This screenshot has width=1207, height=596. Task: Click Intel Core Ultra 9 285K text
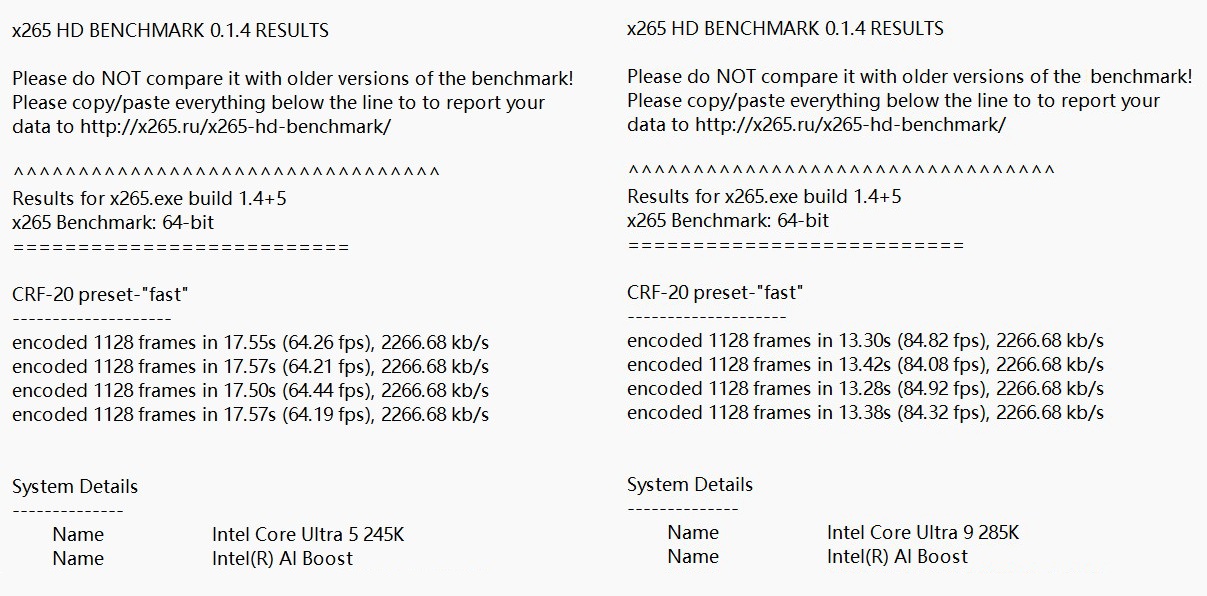coord(923,532)
